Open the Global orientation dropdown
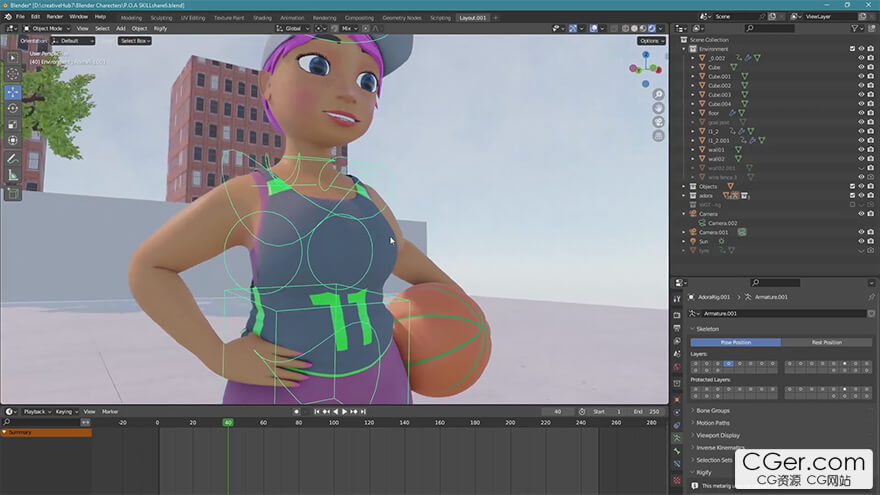This screenshot has width=880, height=495. 293,28
